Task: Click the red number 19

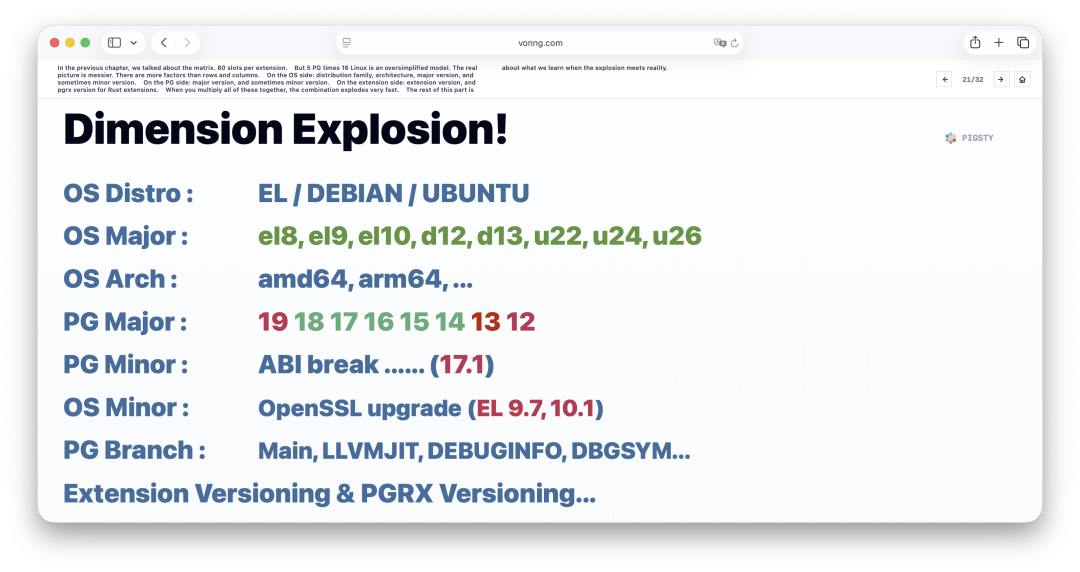Action: [273, 322]
